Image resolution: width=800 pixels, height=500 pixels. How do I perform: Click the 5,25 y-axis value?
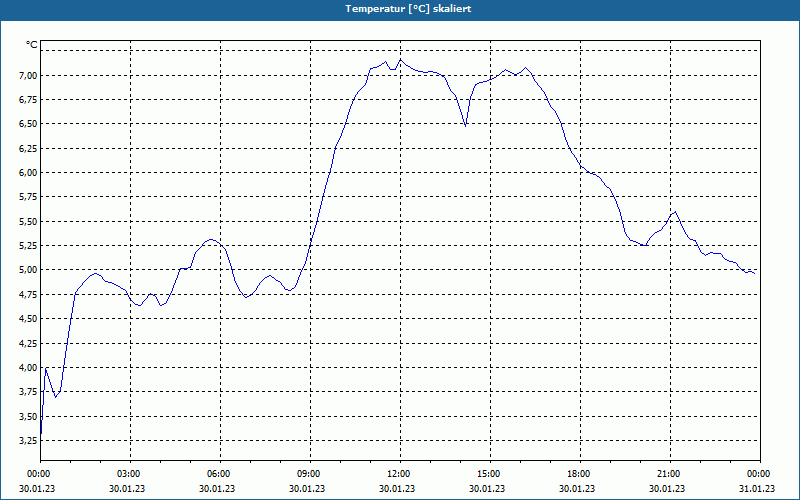pos(28,245)
